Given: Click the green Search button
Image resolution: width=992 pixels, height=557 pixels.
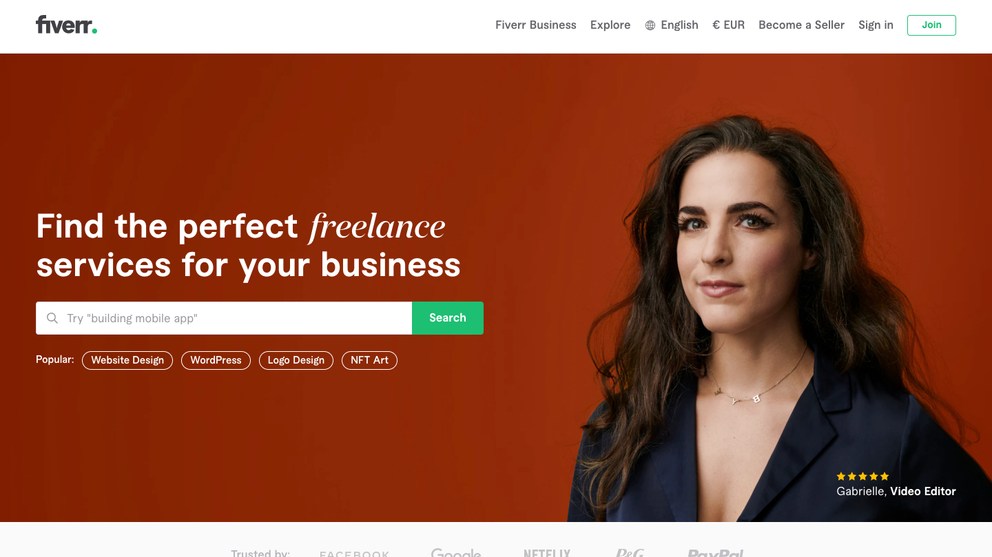Looking at the screenshot, I should pos(447,318).
